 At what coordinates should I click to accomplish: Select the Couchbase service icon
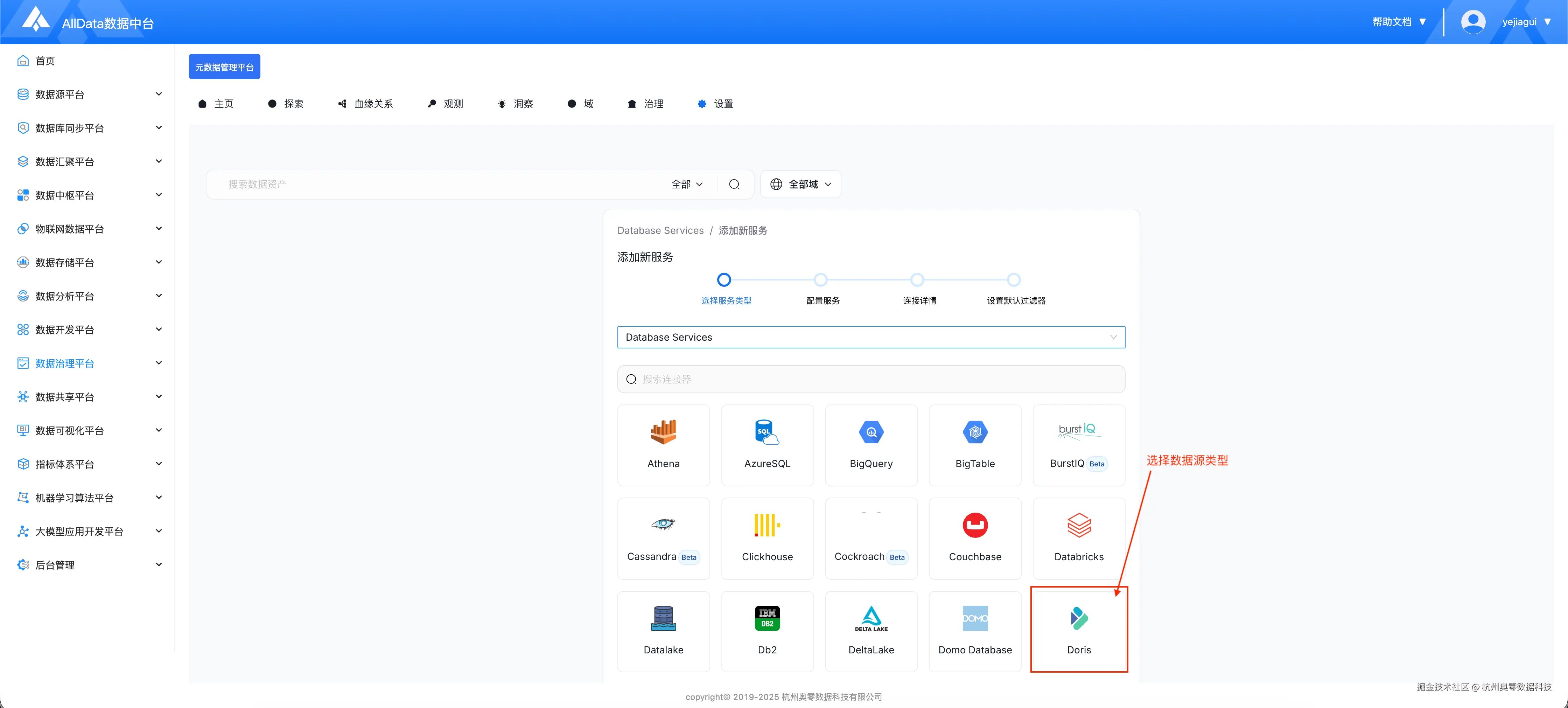click(x=974, y=525)
